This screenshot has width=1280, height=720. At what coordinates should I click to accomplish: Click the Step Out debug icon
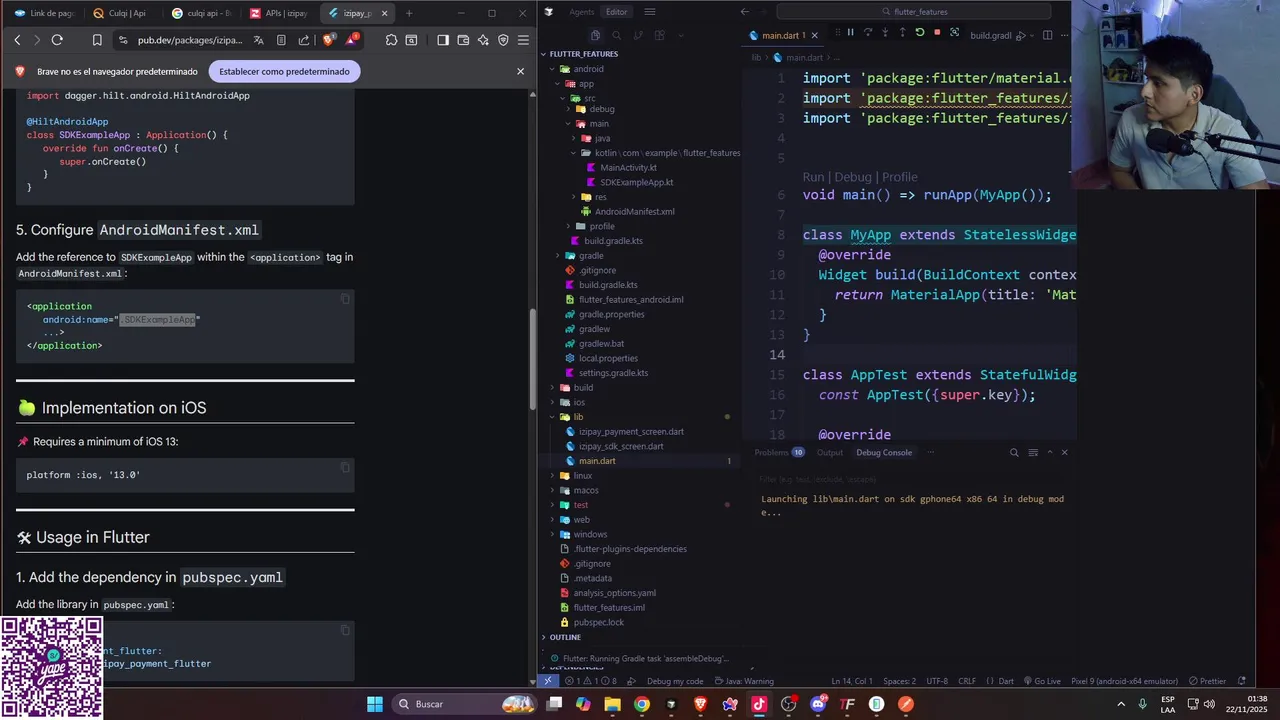(x=902, y=33)
